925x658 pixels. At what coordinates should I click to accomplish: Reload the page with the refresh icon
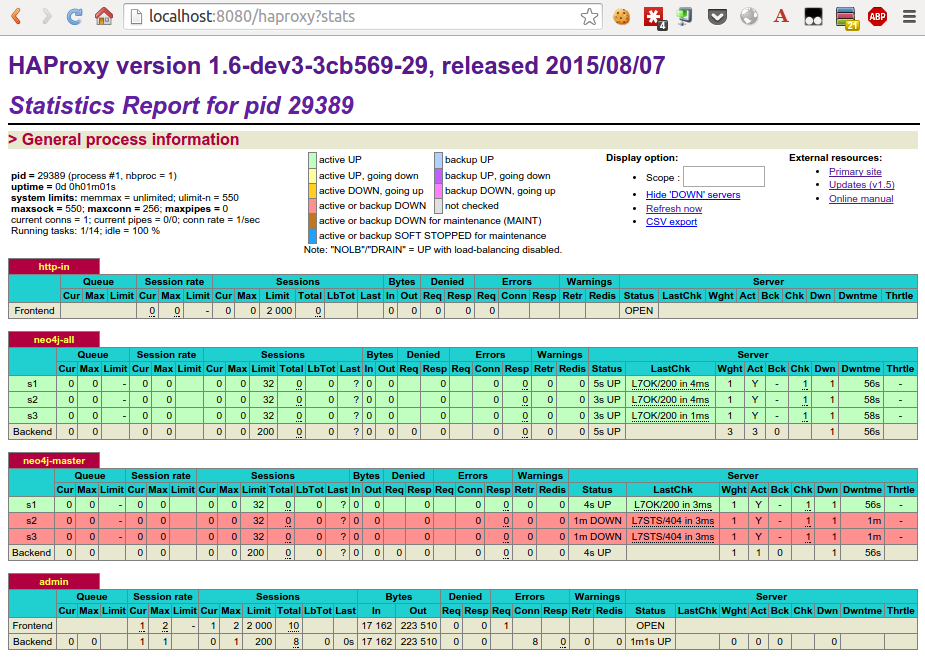[74, 17]
